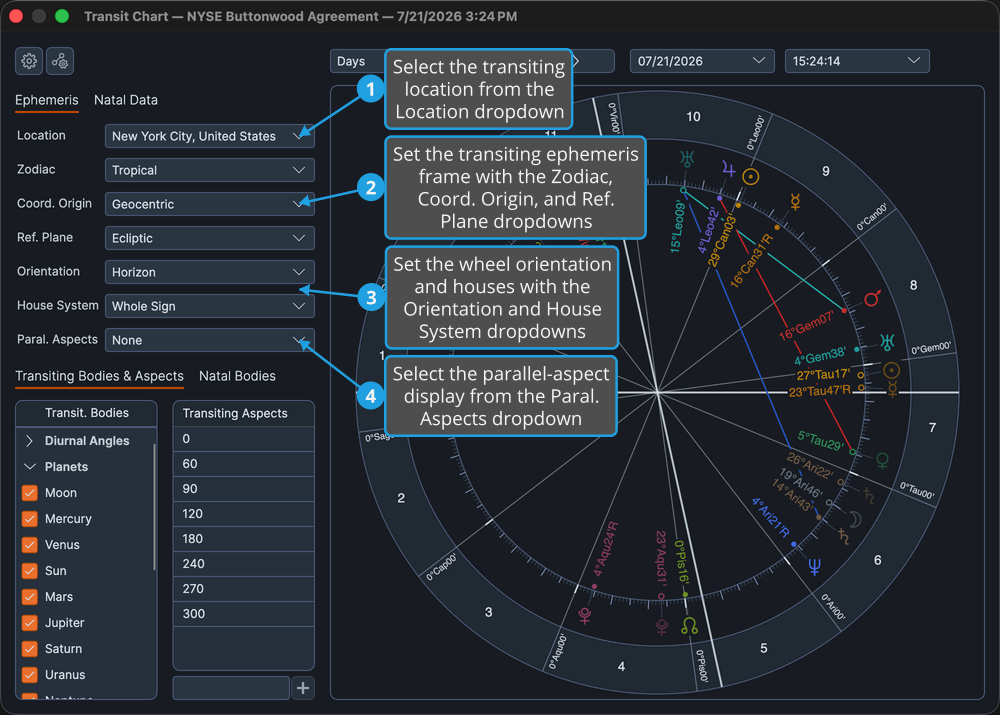Click the Transit. Bodies list scrollbar

[x=154, y=507]
